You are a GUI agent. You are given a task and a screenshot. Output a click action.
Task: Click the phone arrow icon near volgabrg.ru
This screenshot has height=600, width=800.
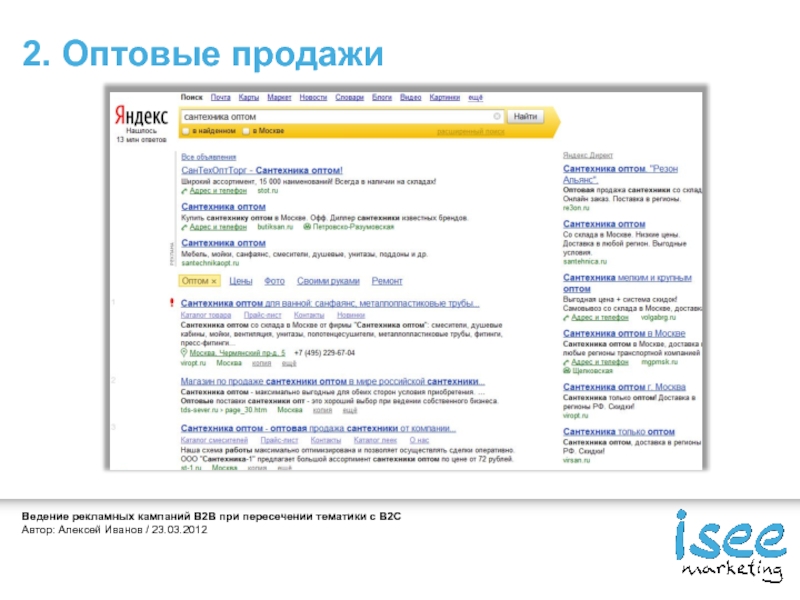pyautogui.click(x=566, y=318)
